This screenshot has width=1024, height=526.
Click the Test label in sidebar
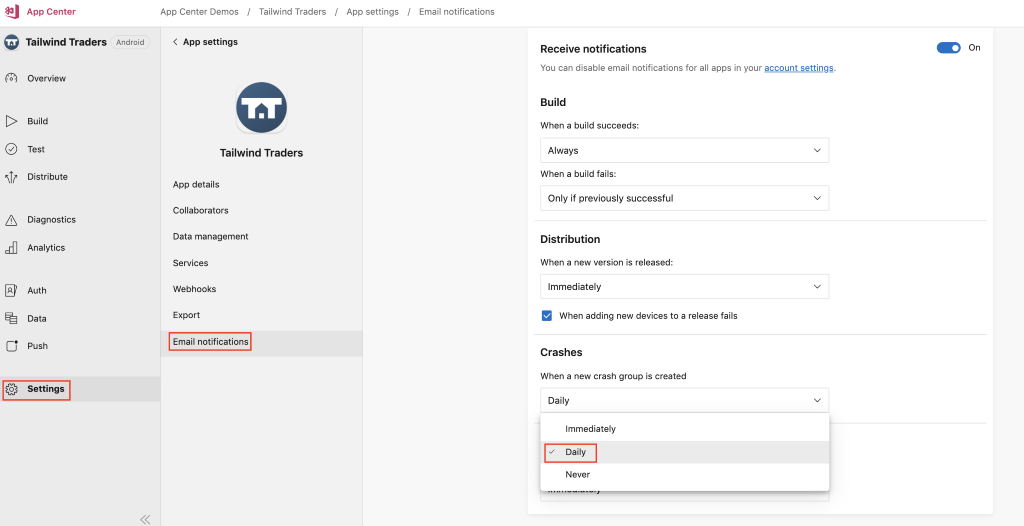pos(36,149)
